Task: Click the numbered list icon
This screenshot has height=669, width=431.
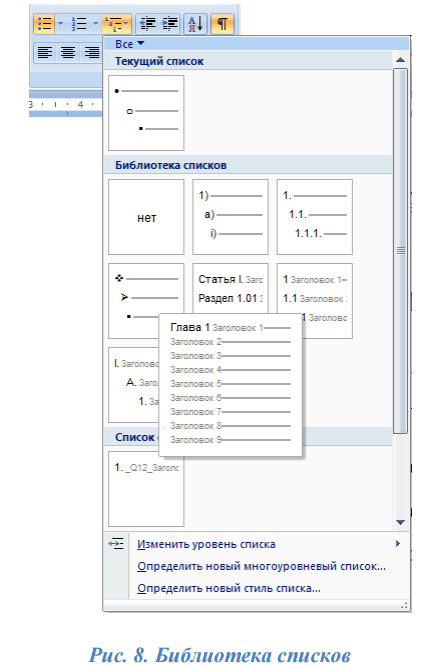Action: 79,23
